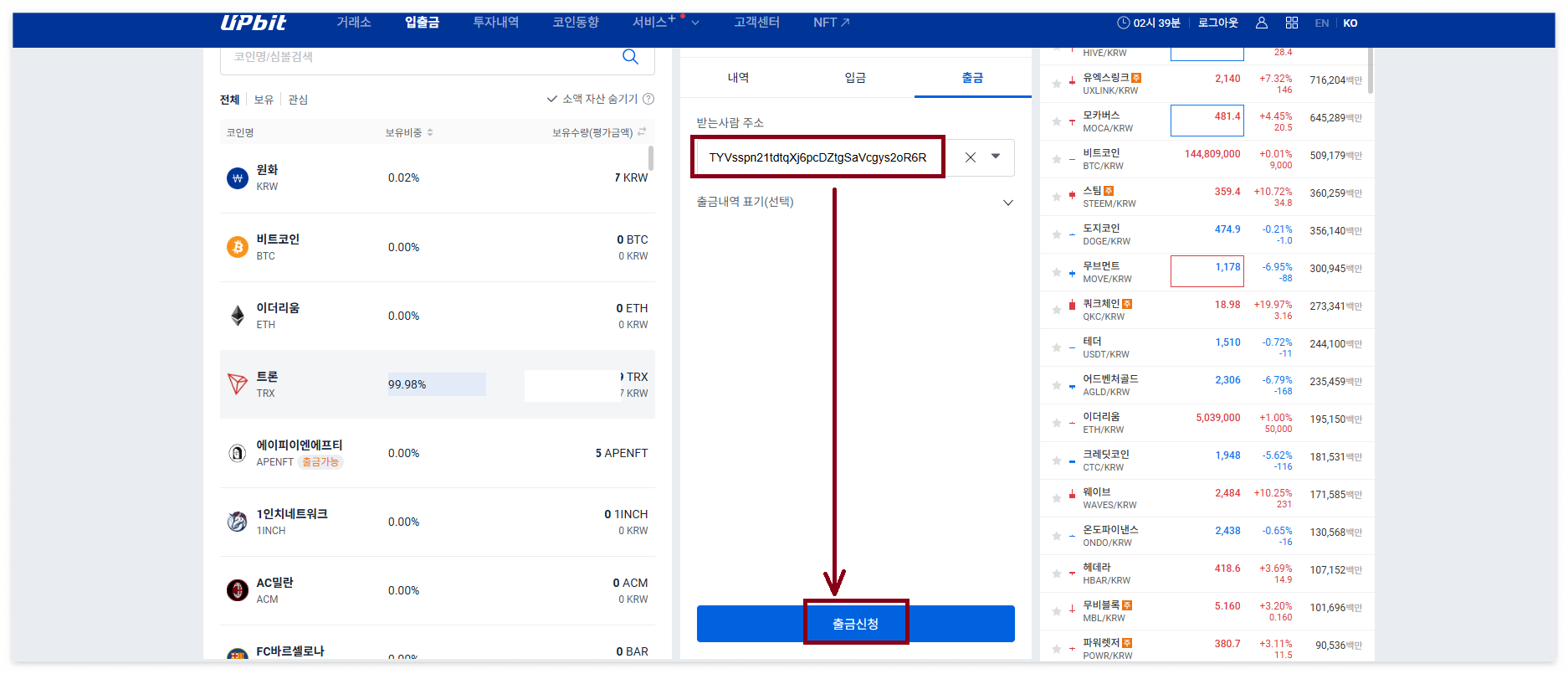Viewport: 1568px width, 674px height.
Task: Toggle favorite star for 테더 USDT/KRW
Action: (1056, 347)
